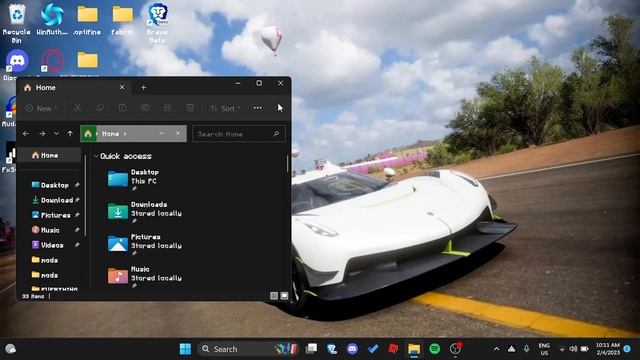640x360 pixels.
Task: Open the Sort dropdown in toolbar
Action: click(225, 108)
